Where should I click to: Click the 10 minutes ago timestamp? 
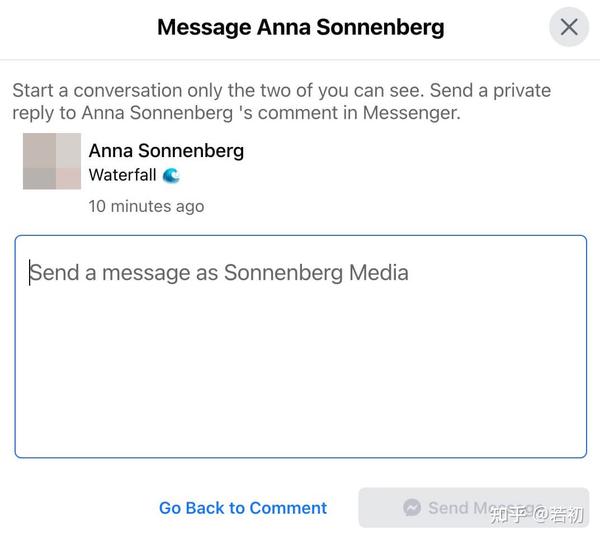coord(146,206)
